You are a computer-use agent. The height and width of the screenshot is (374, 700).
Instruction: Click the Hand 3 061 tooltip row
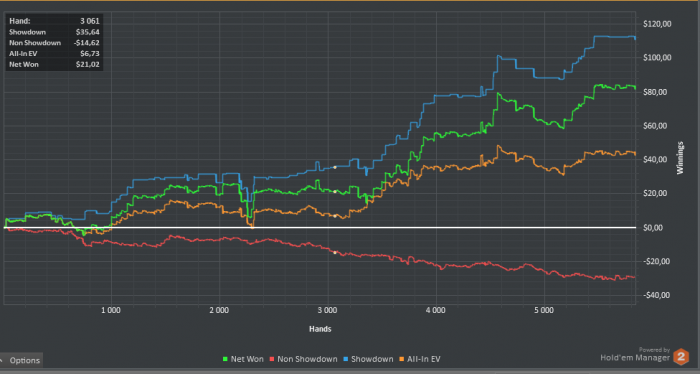tap(54, 21)
